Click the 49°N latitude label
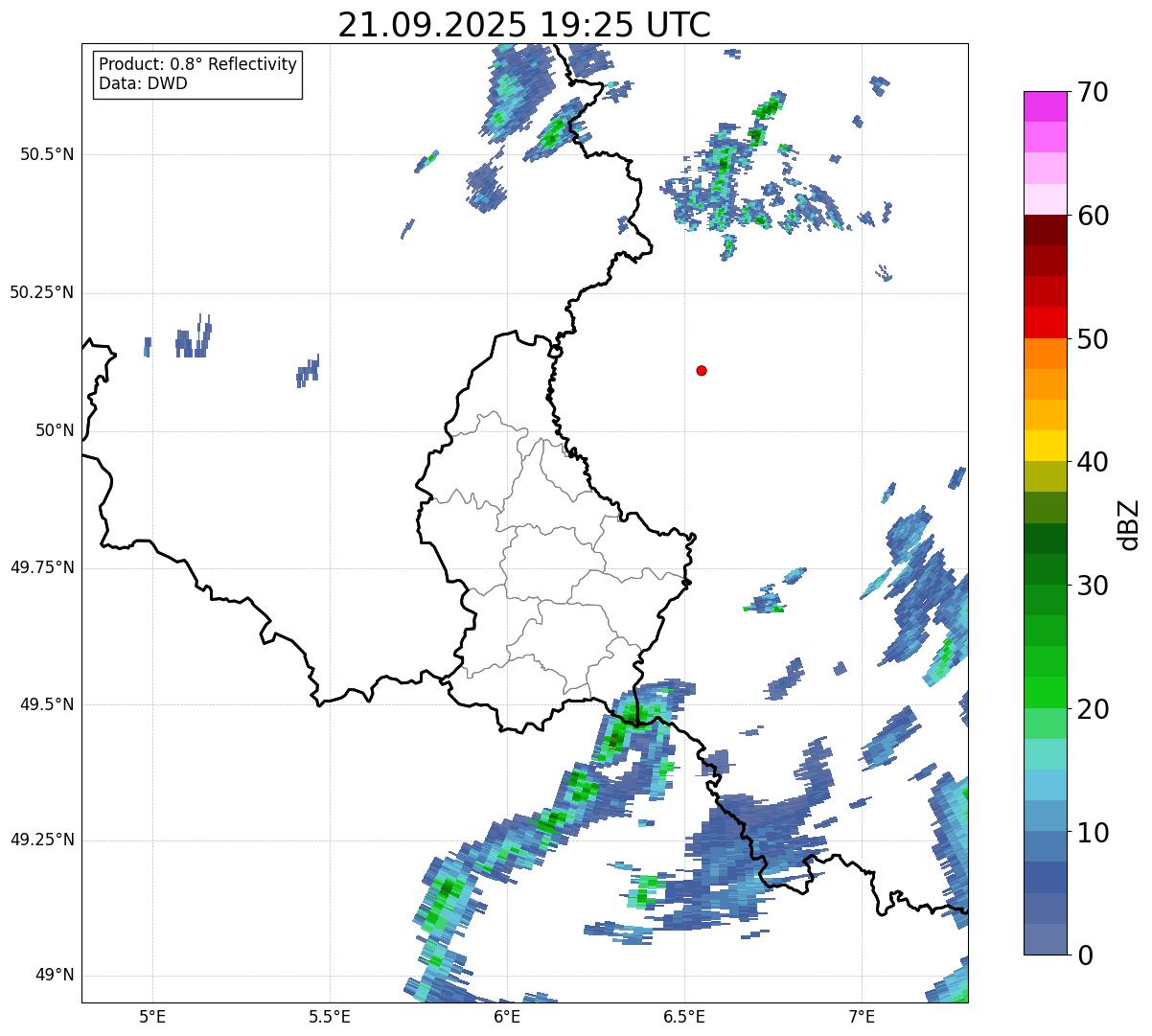The image size is (1152, 1036). (55, 976)
